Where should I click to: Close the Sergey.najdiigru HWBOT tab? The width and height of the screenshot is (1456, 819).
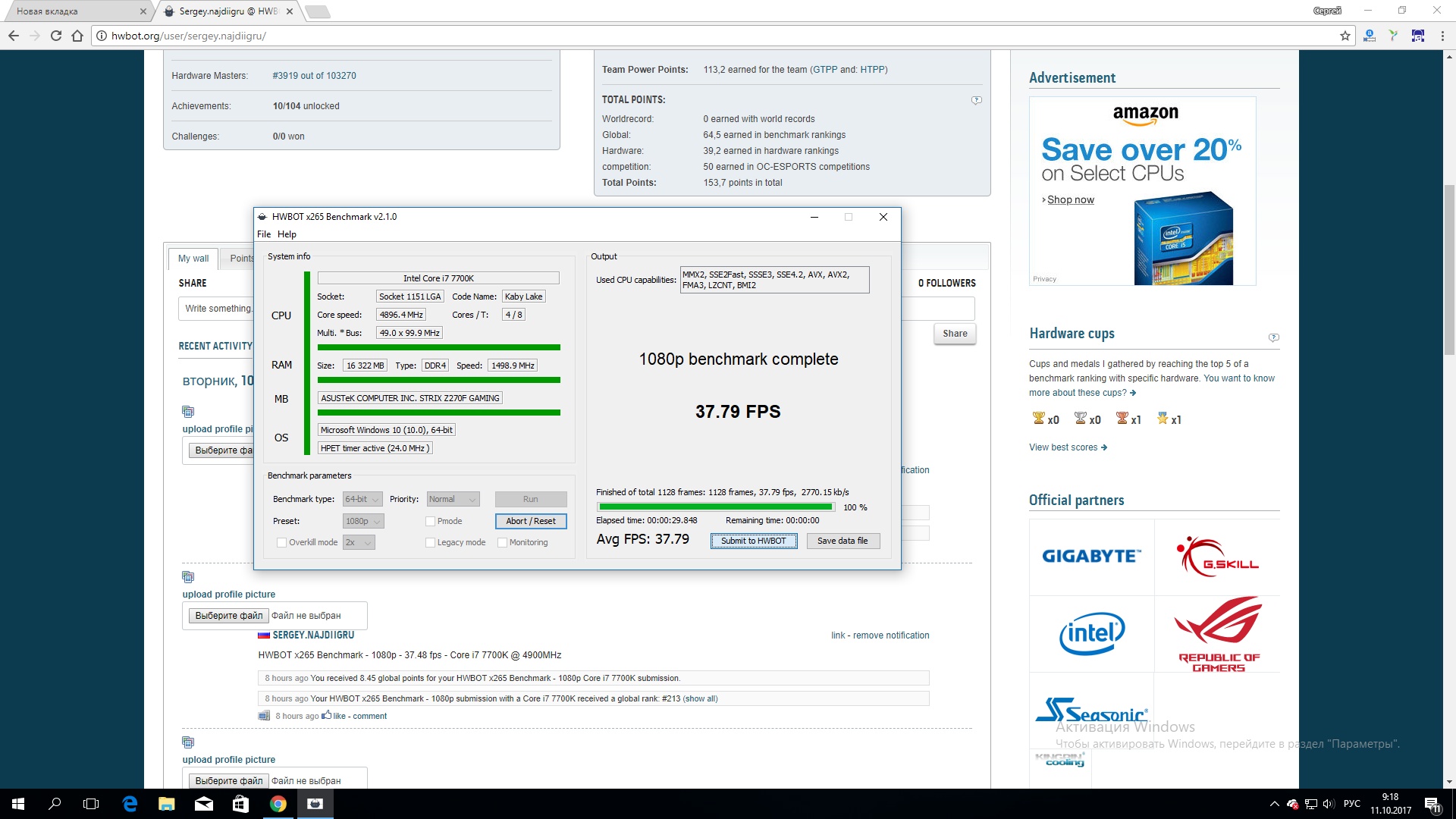click(x=291, y=11)
